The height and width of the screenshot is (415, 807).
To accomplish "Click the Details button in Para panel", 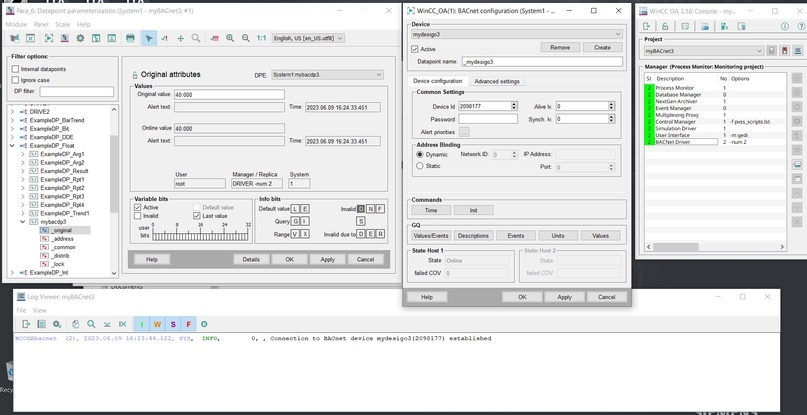I will click(251, 260).
